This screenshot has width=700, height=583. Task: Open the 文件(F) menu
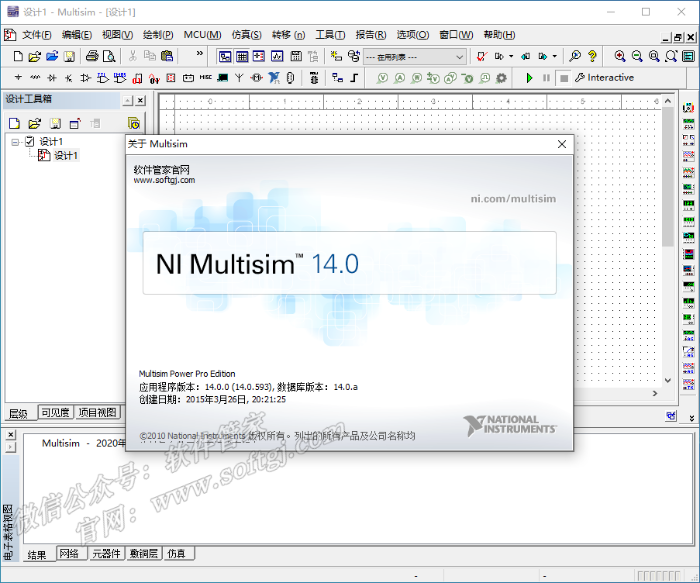37,35
